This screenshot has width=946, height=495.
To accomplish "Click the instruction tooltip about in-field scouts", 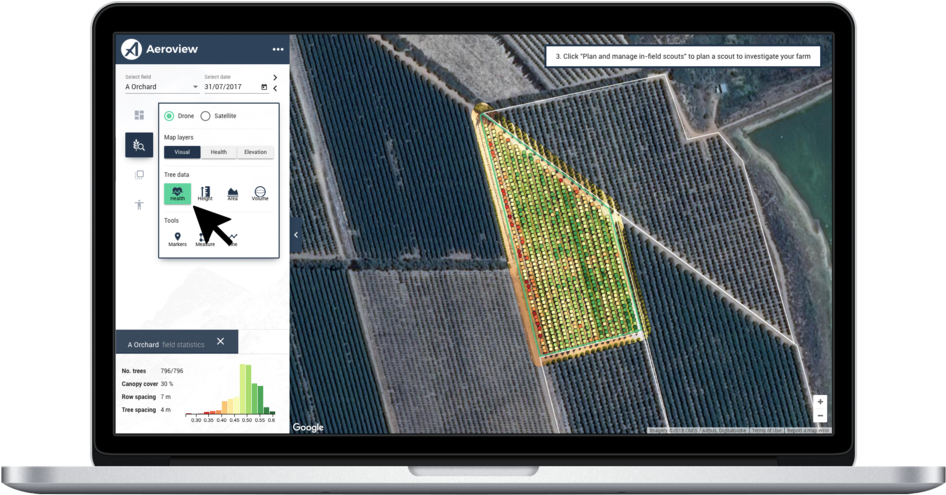I will point(683,56).
